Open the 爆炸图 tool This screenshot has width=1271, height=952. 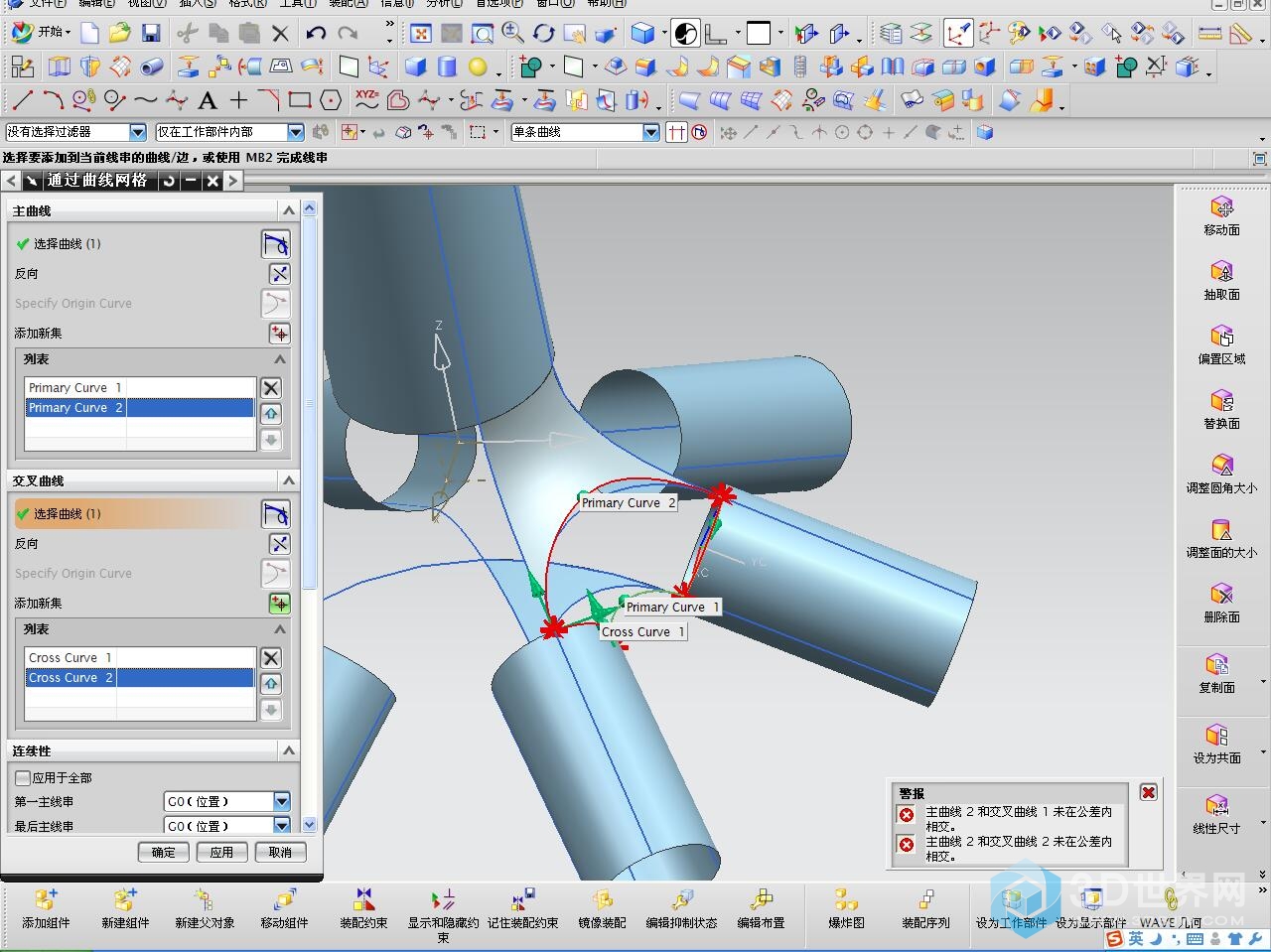846,909
